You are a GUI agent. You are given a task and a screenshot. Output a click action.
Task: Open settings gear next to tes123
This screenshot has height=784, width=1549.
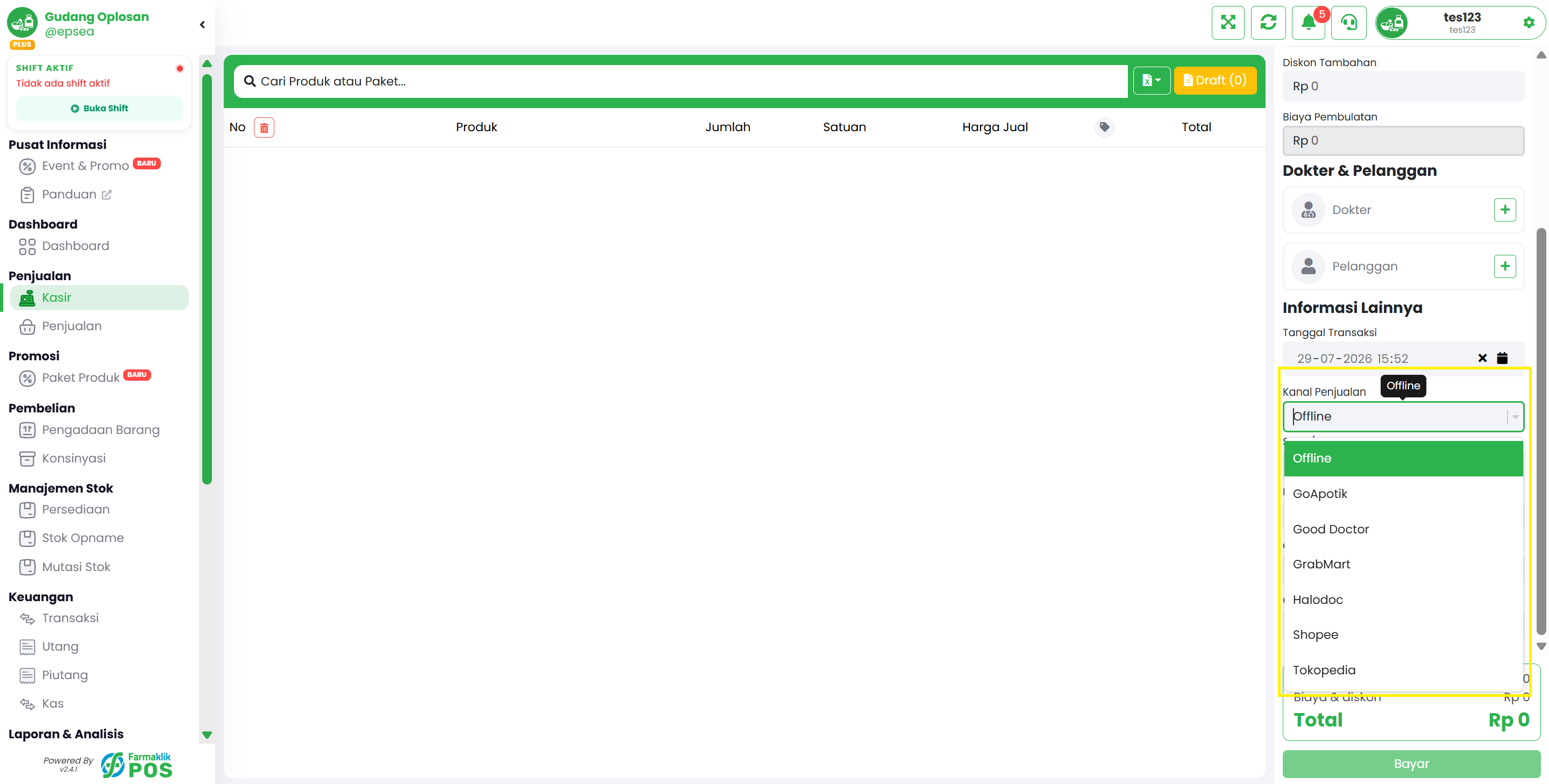pyautogui.click(x=1529, y=23)
